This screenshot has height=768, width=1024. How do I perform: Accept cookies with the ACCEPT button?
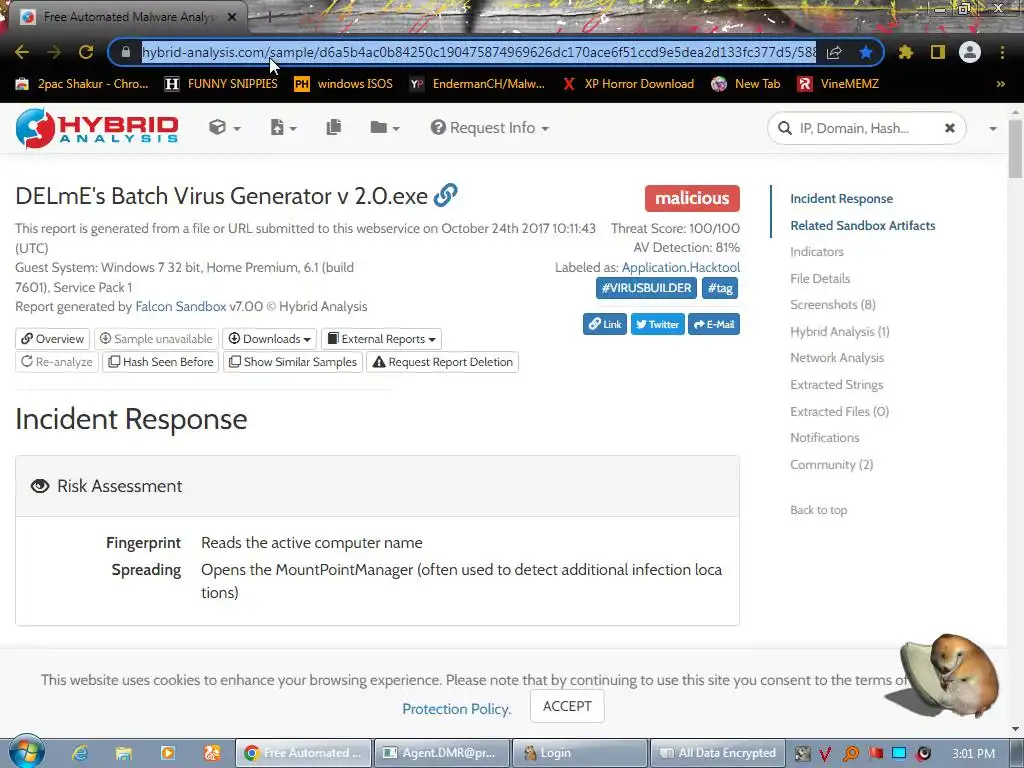567,707
